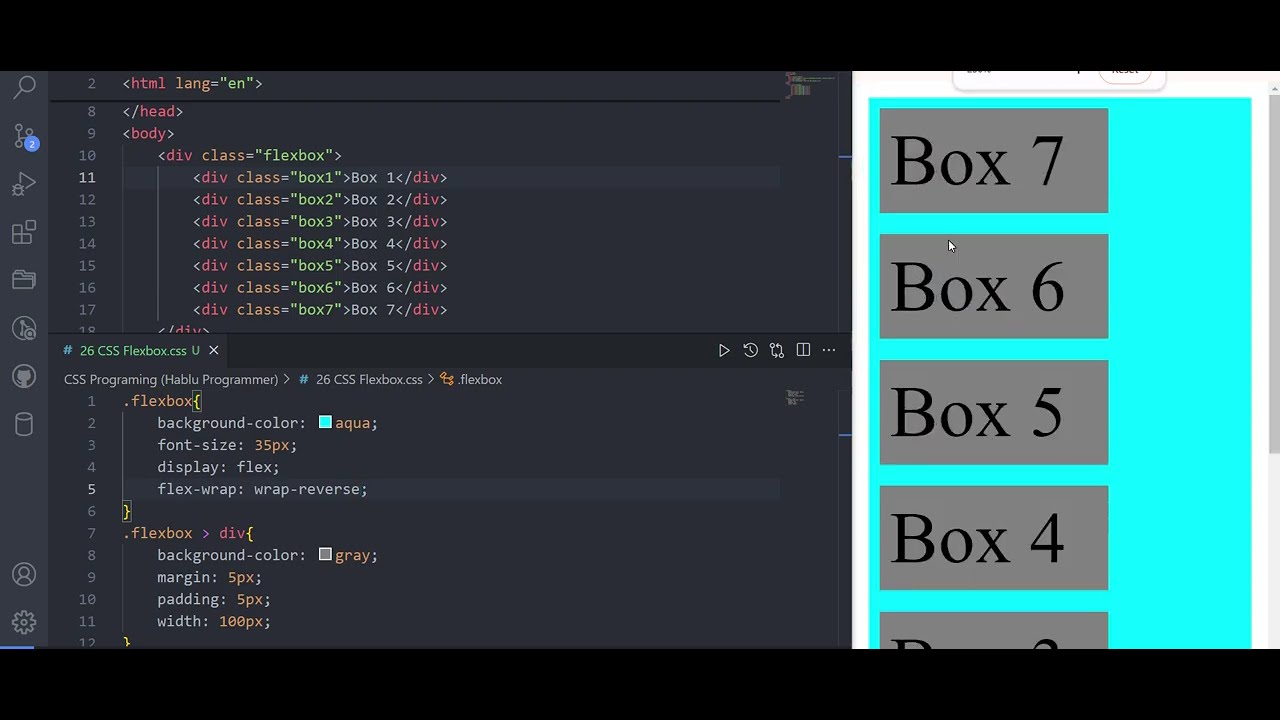
Task: Open the Search view in activity bar
Action: pyautogui.click(x=24, y=88)
